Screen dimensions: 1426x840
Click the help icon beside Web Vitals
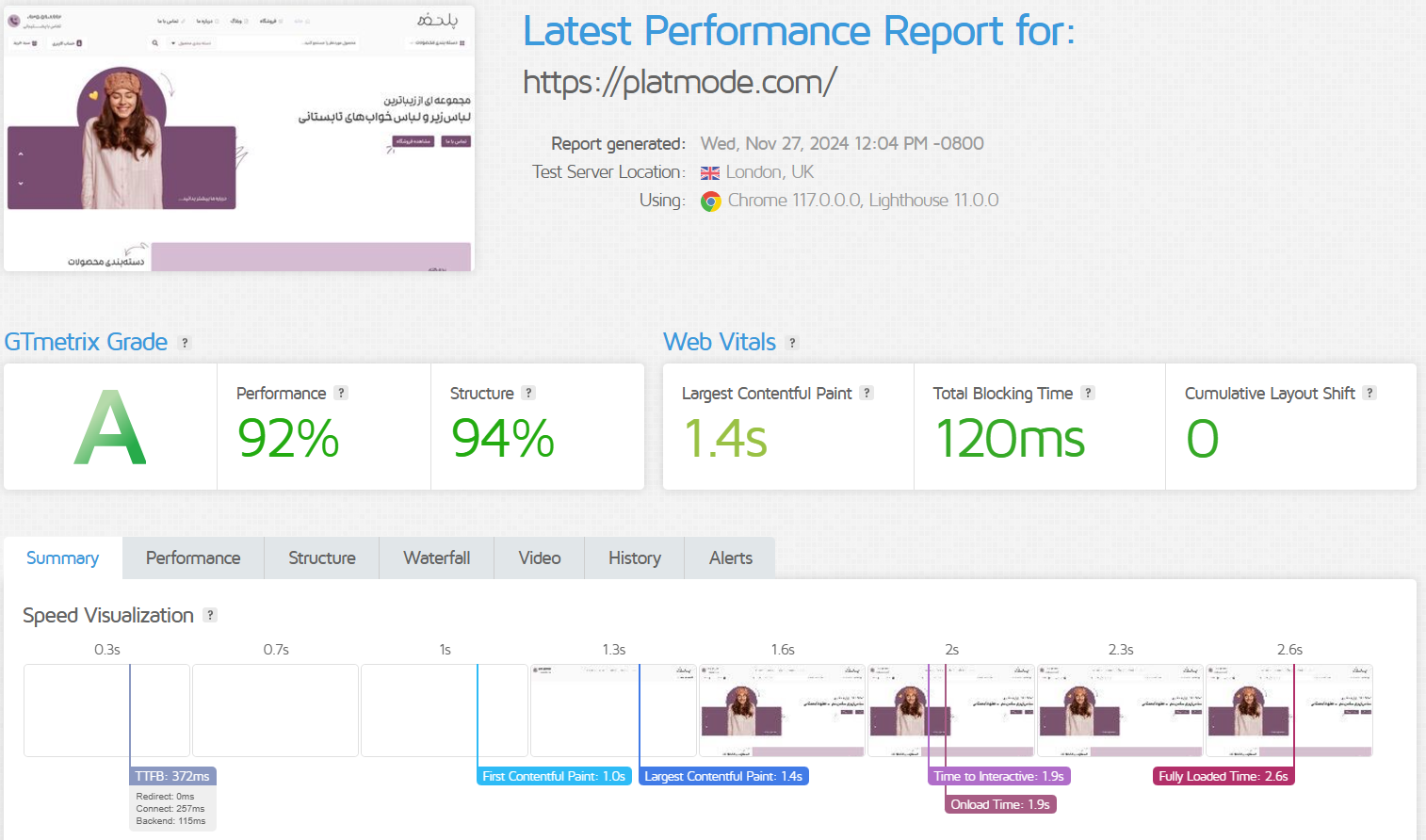[792, 343]
